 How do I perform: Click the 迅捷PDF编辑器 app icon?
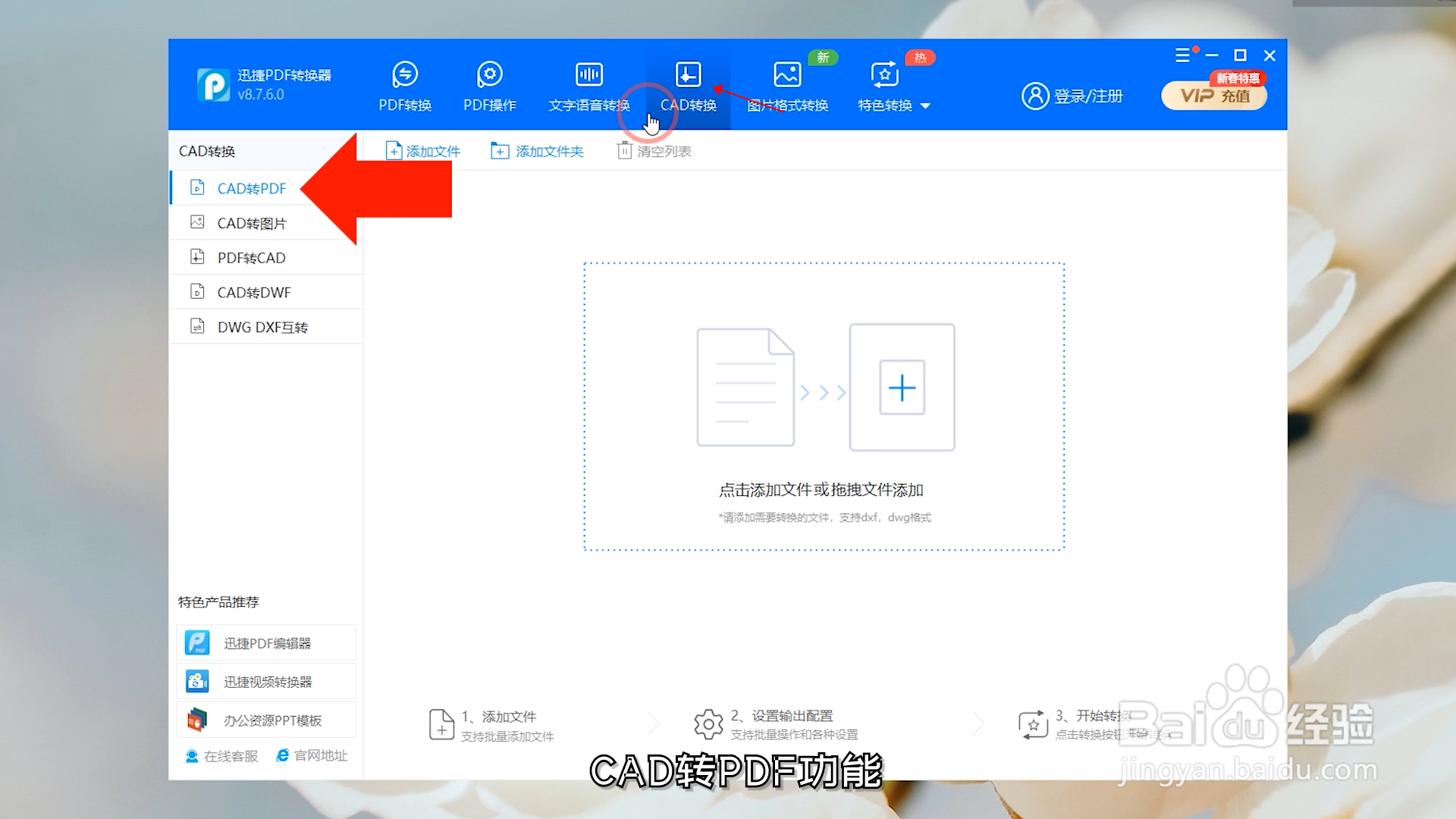point(197,643)
